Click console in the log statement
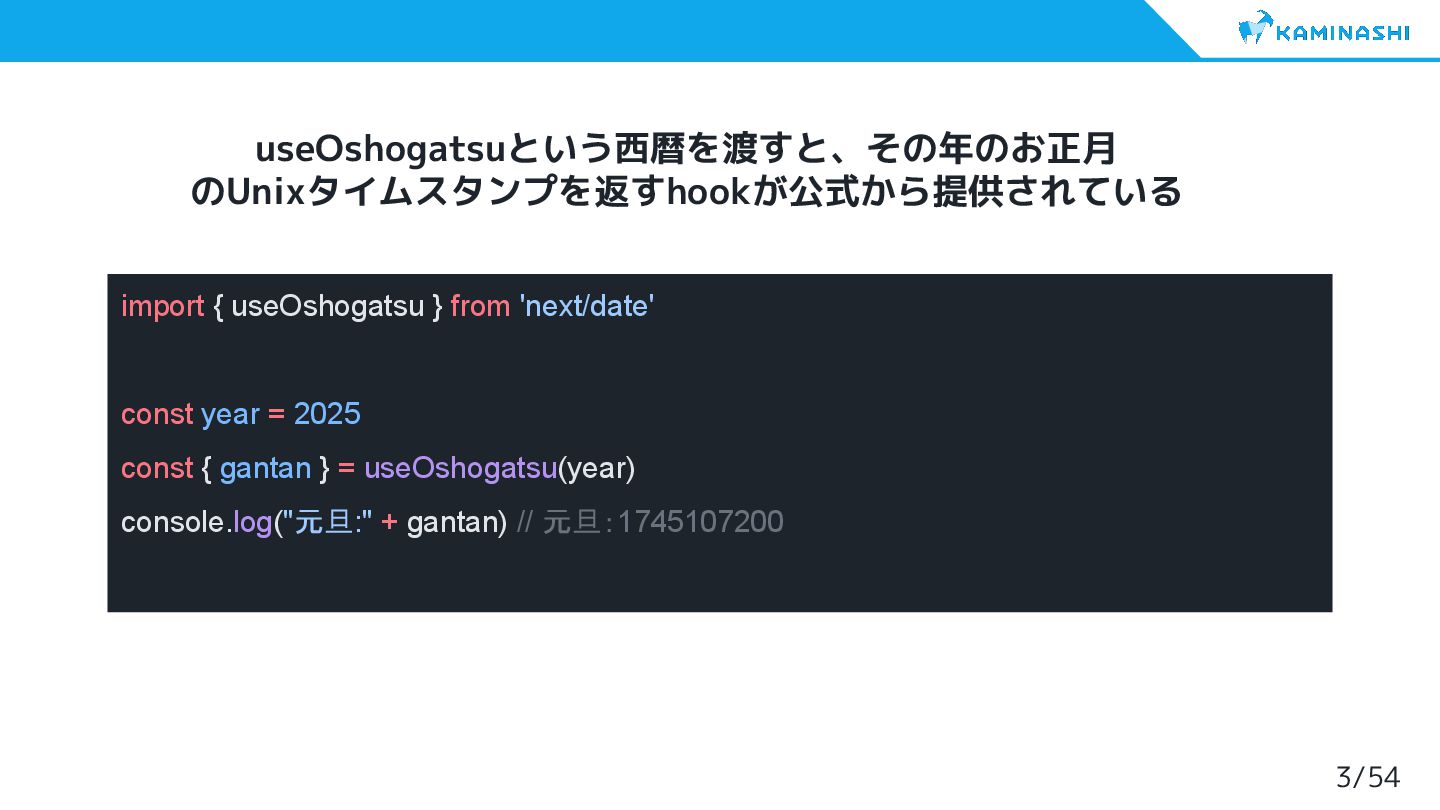This screenshot has width=1440, height=810. (x=172, y=522)
